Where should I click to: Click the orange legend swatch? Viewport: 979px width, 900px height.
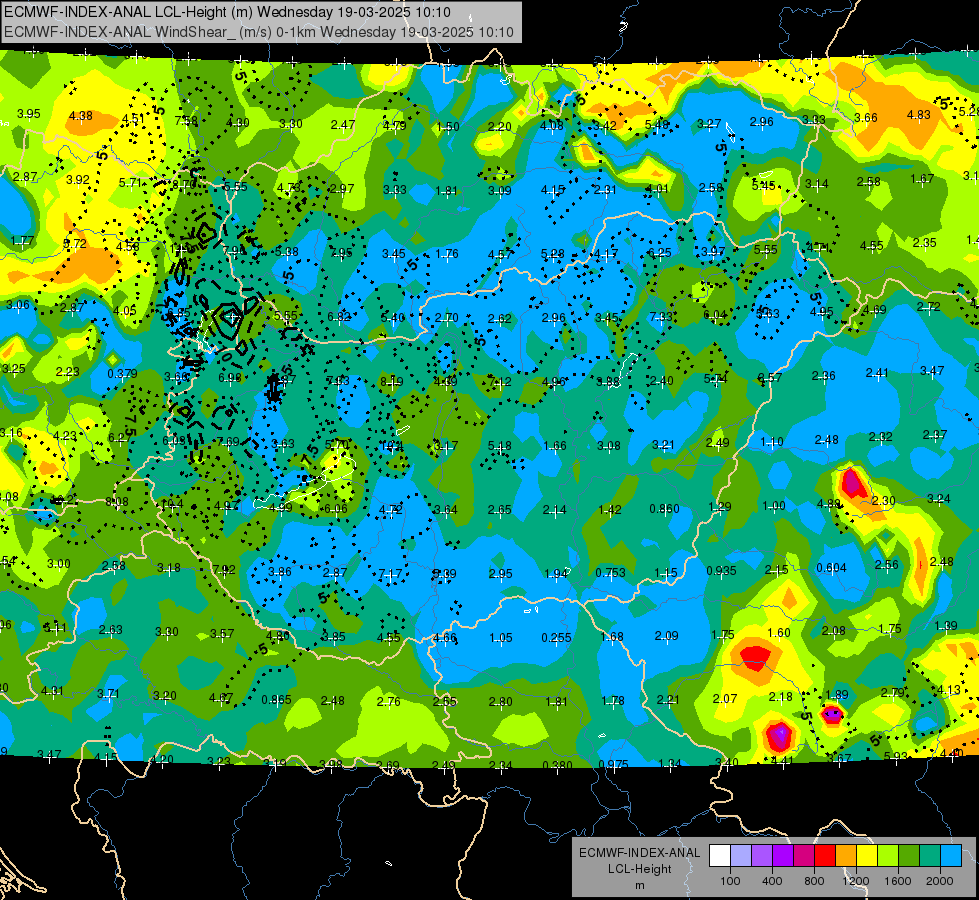point(846,856)
